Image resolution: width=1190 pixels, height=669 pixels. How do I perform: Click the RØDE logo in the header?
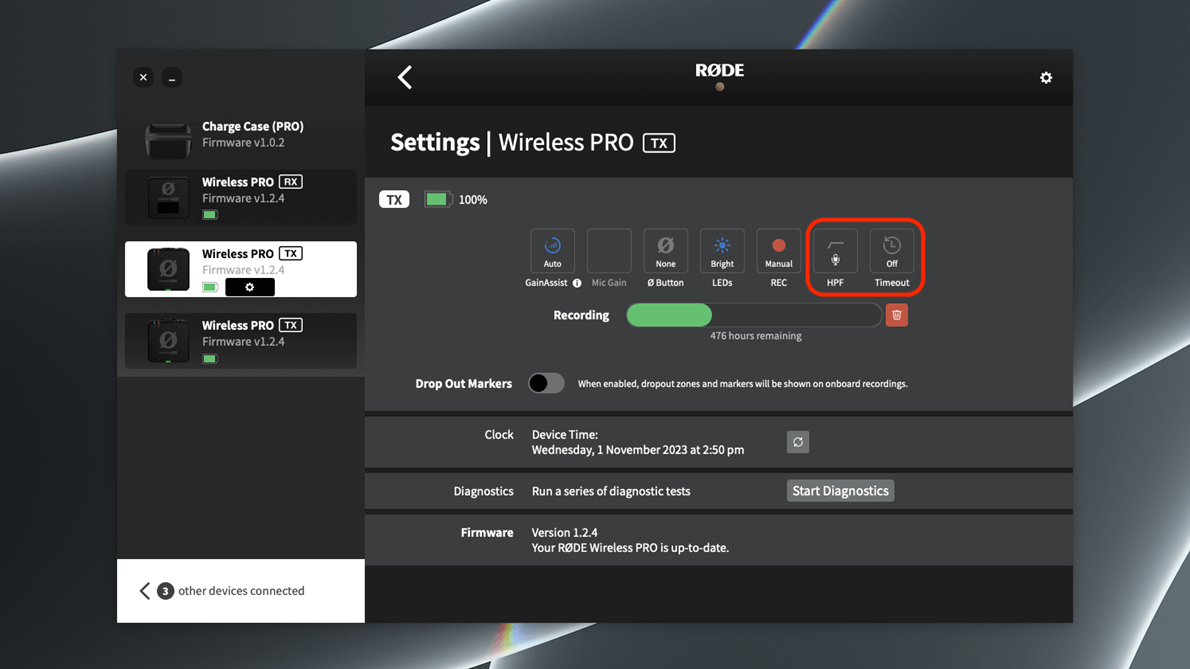(719, 71)
